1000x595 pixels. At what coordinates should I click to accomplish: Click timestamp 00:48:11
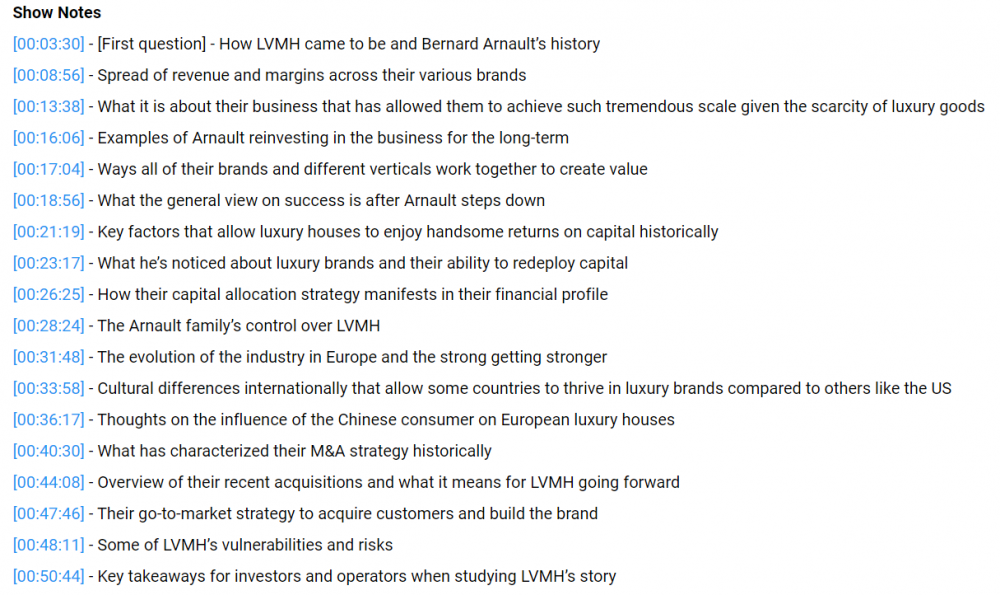tap(48, 545)
